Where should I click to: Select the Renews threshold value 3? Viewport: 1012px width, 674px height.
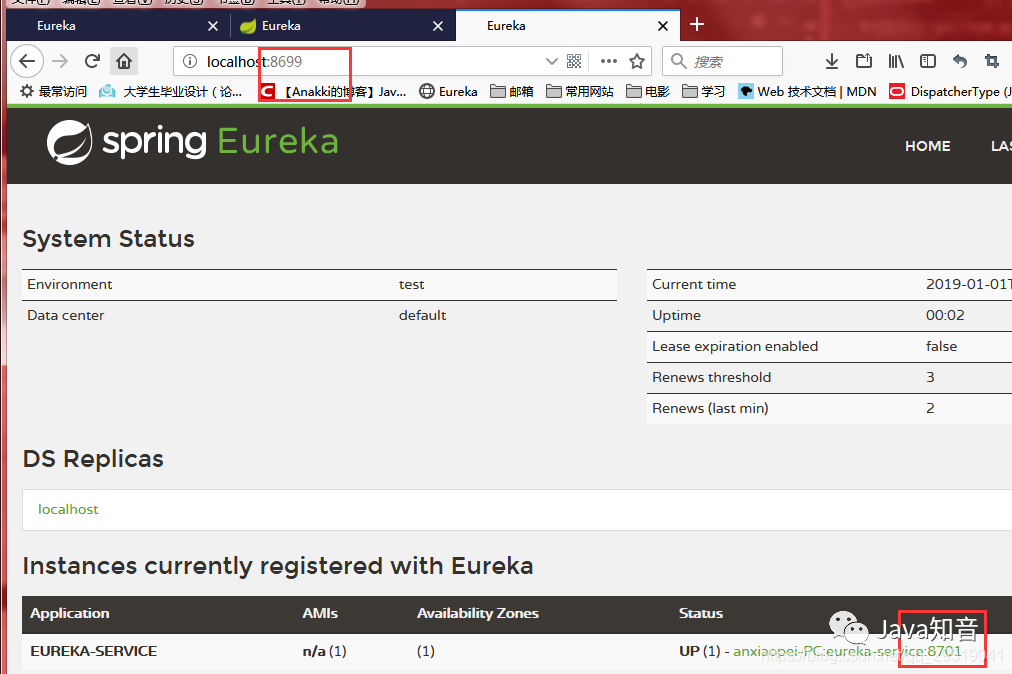click(x=930, y=377)
